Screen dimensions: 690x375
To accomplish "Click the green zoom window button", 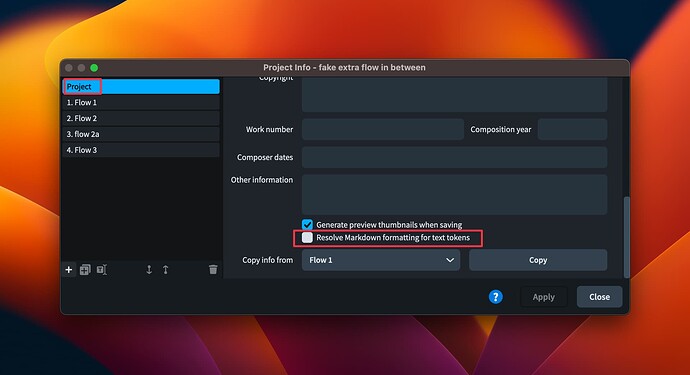I will pyautogui.click(x=94, y=68).
